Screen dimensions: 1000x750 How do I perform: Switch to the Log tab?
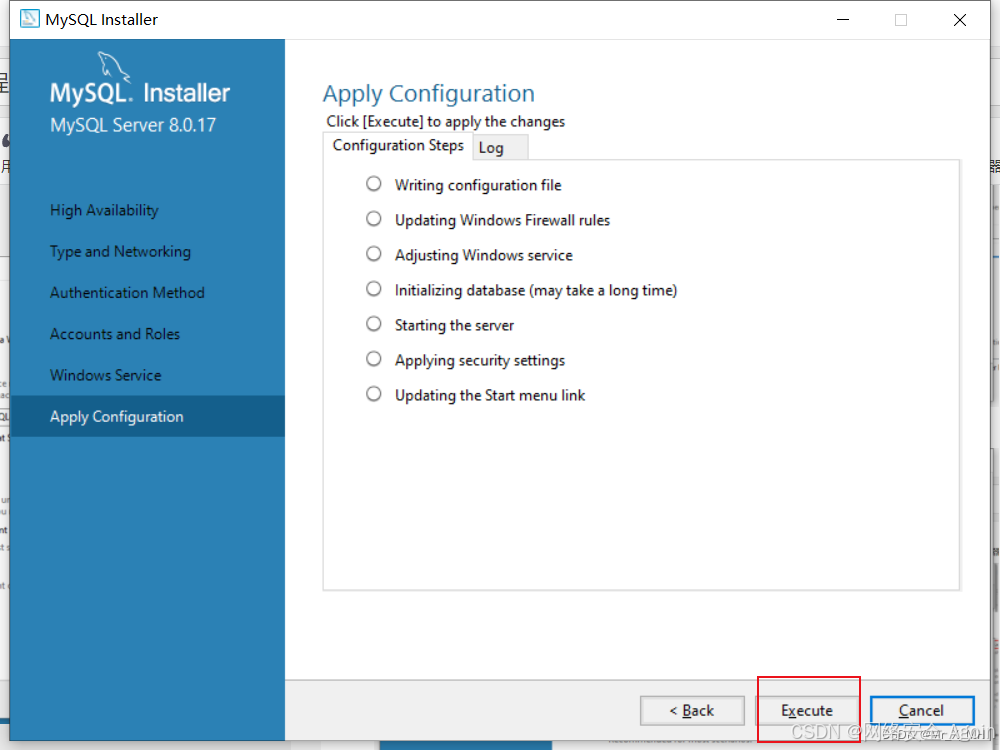489,146
